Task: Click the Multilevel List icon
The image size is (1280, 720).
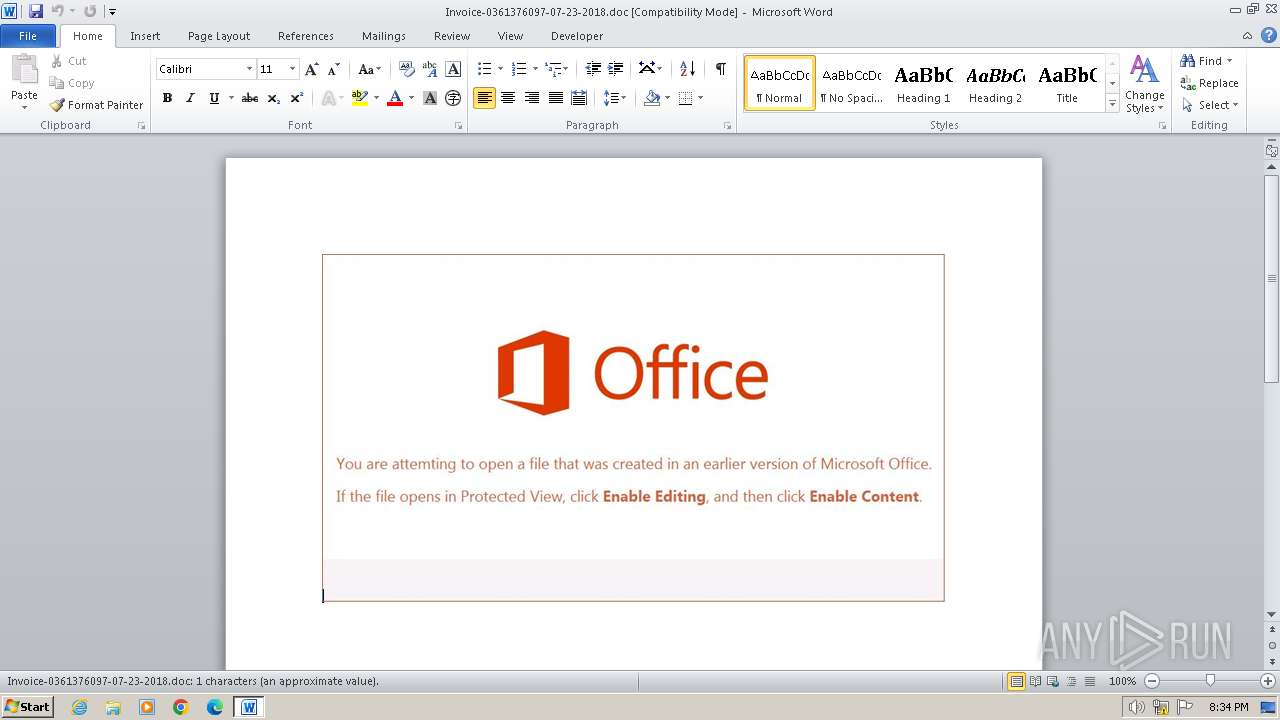Action: point(553,69)
